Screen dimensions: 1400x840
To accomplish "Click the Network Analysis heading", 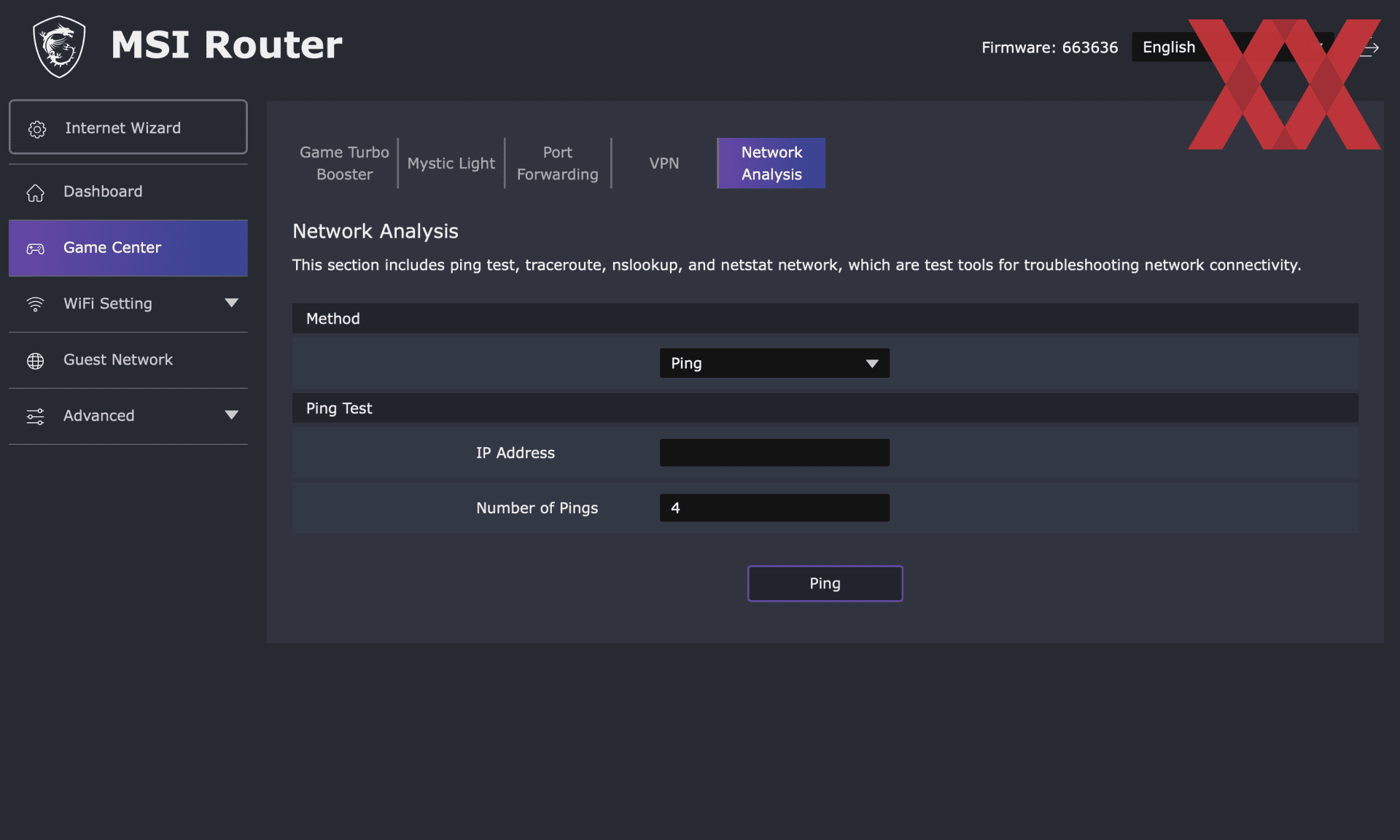I will [x=376, y=231].
